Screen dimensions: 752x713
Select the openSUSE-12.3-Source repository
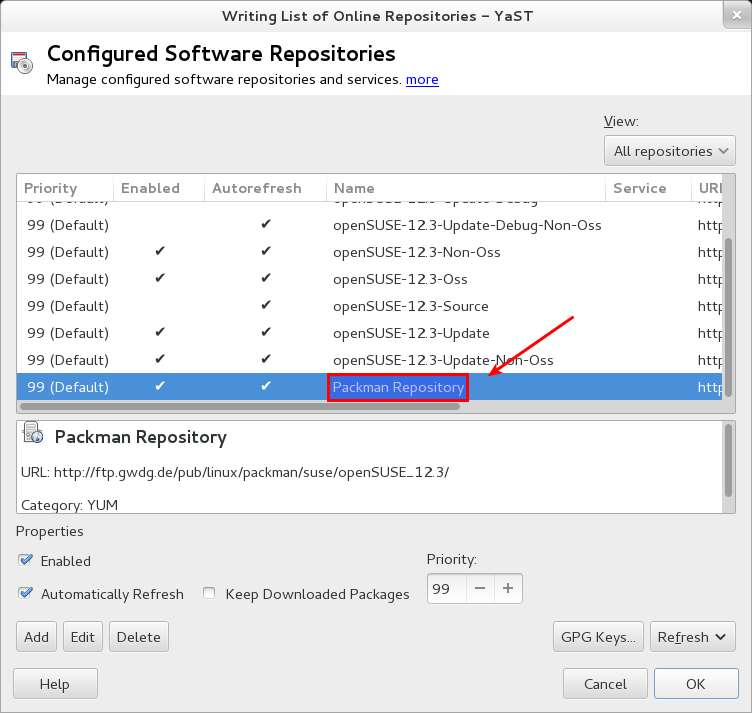(x=369, y=306)
